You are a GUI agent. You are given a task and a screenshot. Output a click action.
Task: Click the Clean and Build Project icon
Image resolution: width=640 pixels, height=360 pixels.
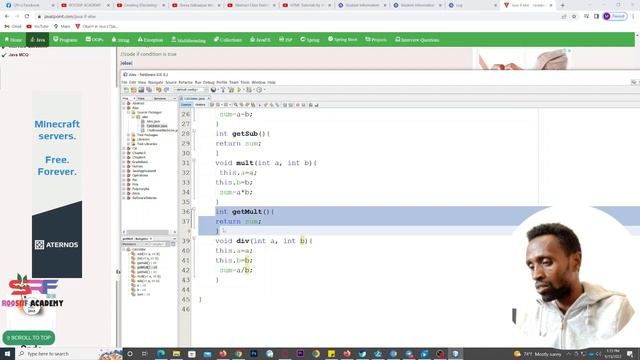coord(231,90)
